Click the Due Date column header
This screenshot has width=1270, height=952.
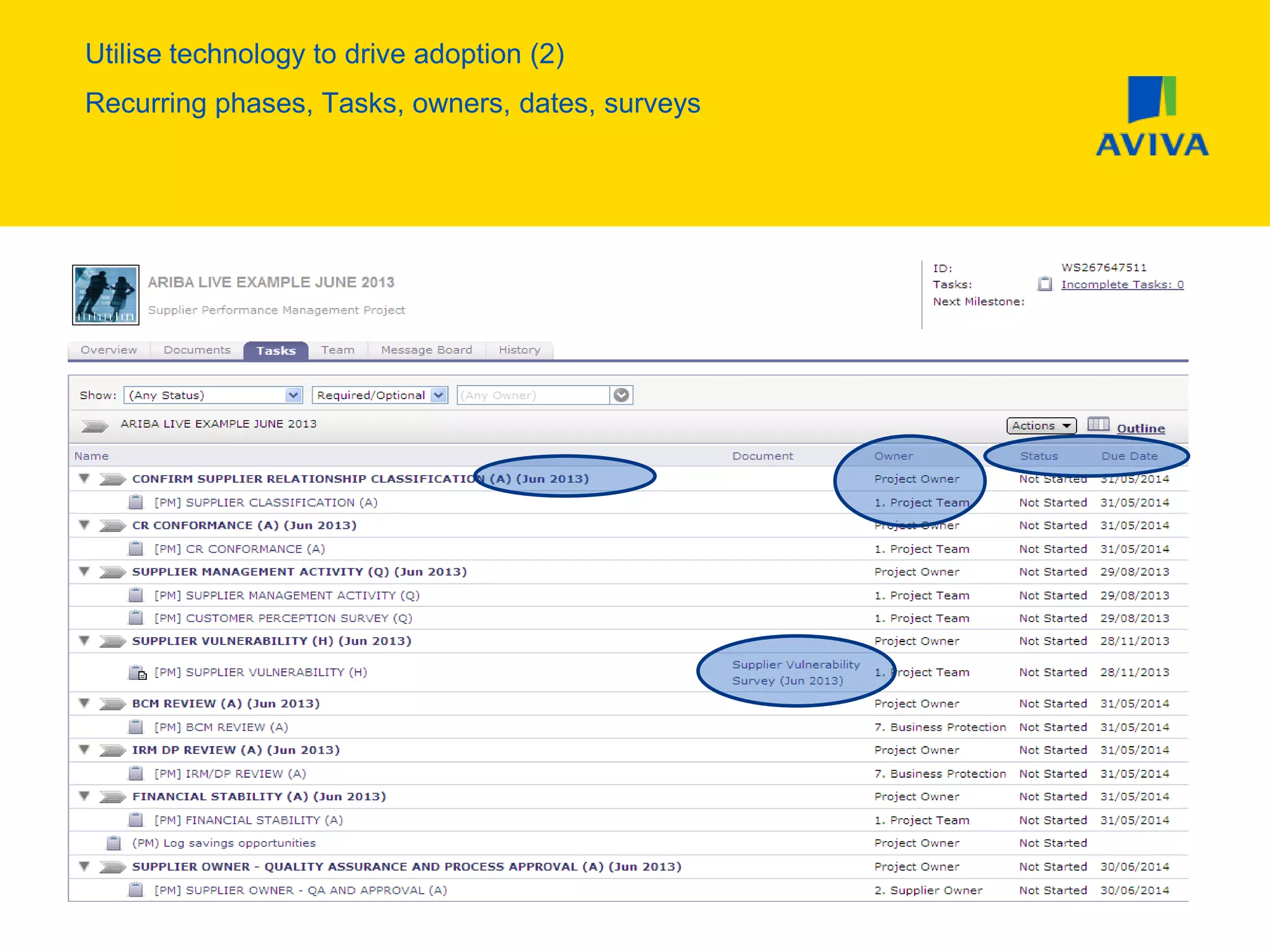click(1129, 456)
